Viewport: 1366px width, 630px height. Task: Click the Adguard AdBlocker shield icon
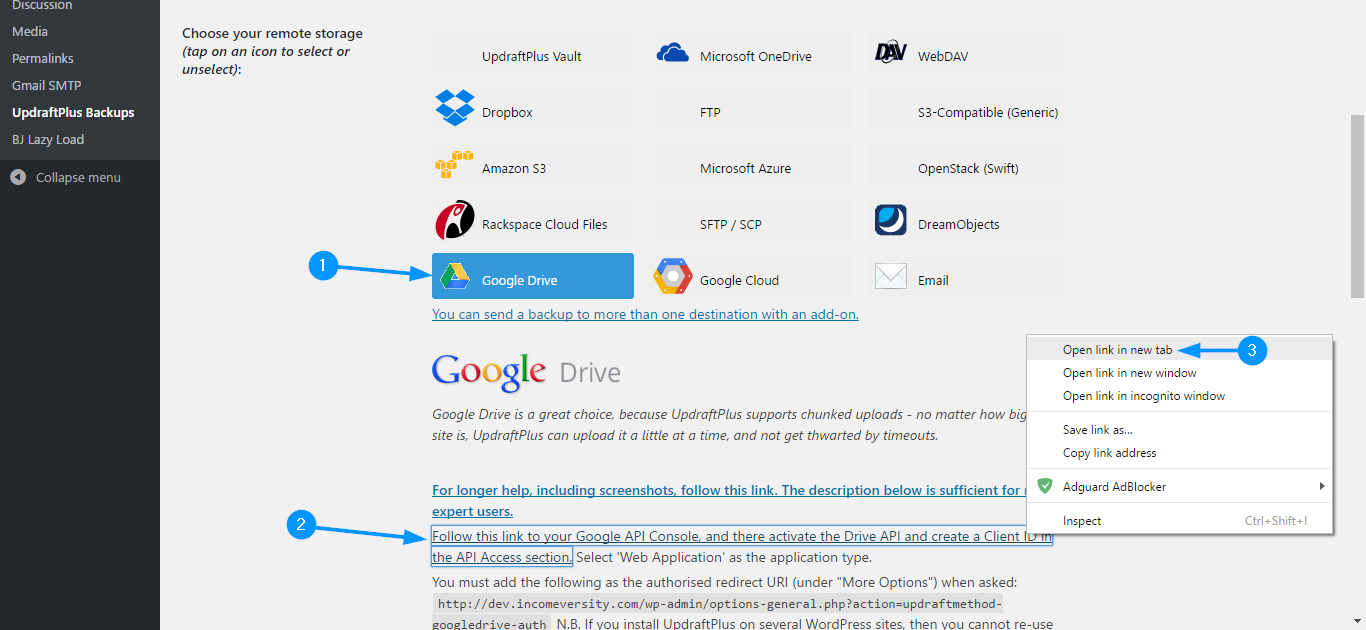click(x=1045, y=487)
